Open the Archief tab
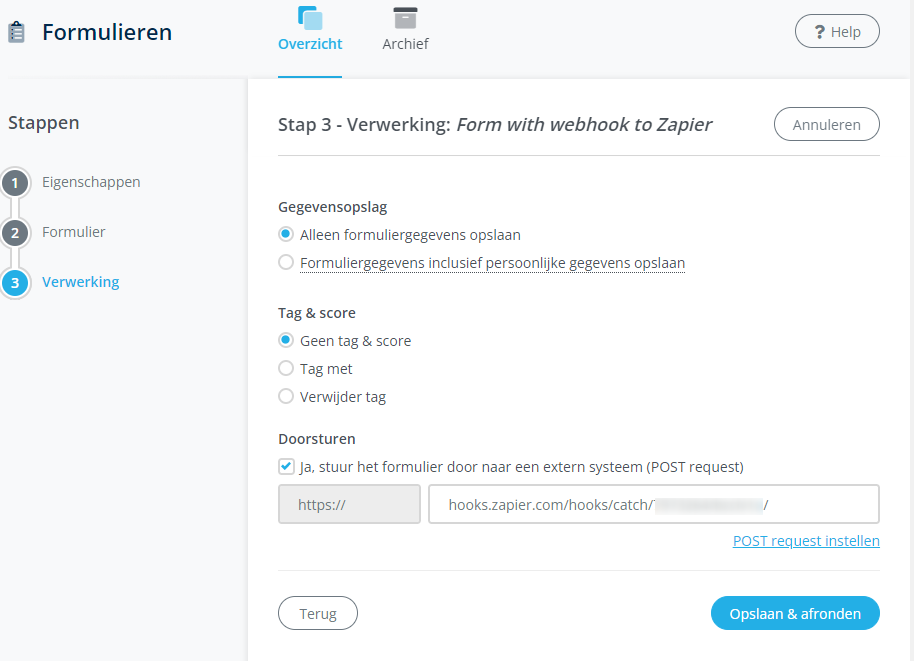This screenshot has height=661, width=914. click(x=405, y=44)
